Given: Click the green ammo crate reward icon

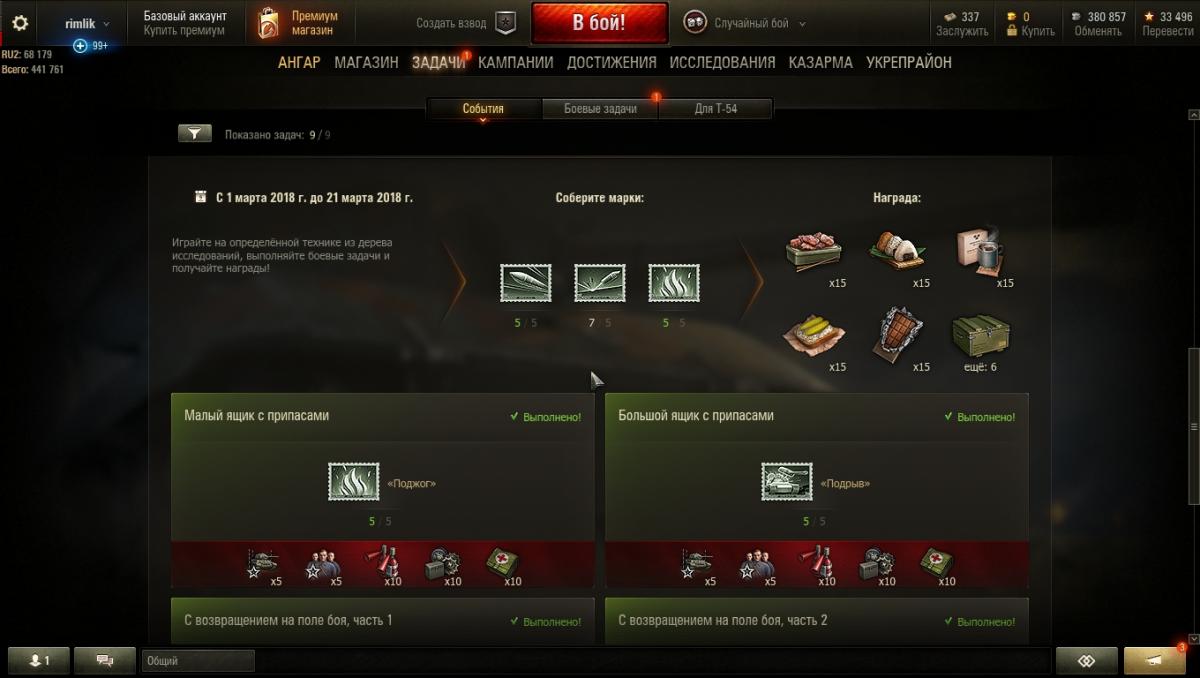Looking at the screenshot, I should pos(979,336).
